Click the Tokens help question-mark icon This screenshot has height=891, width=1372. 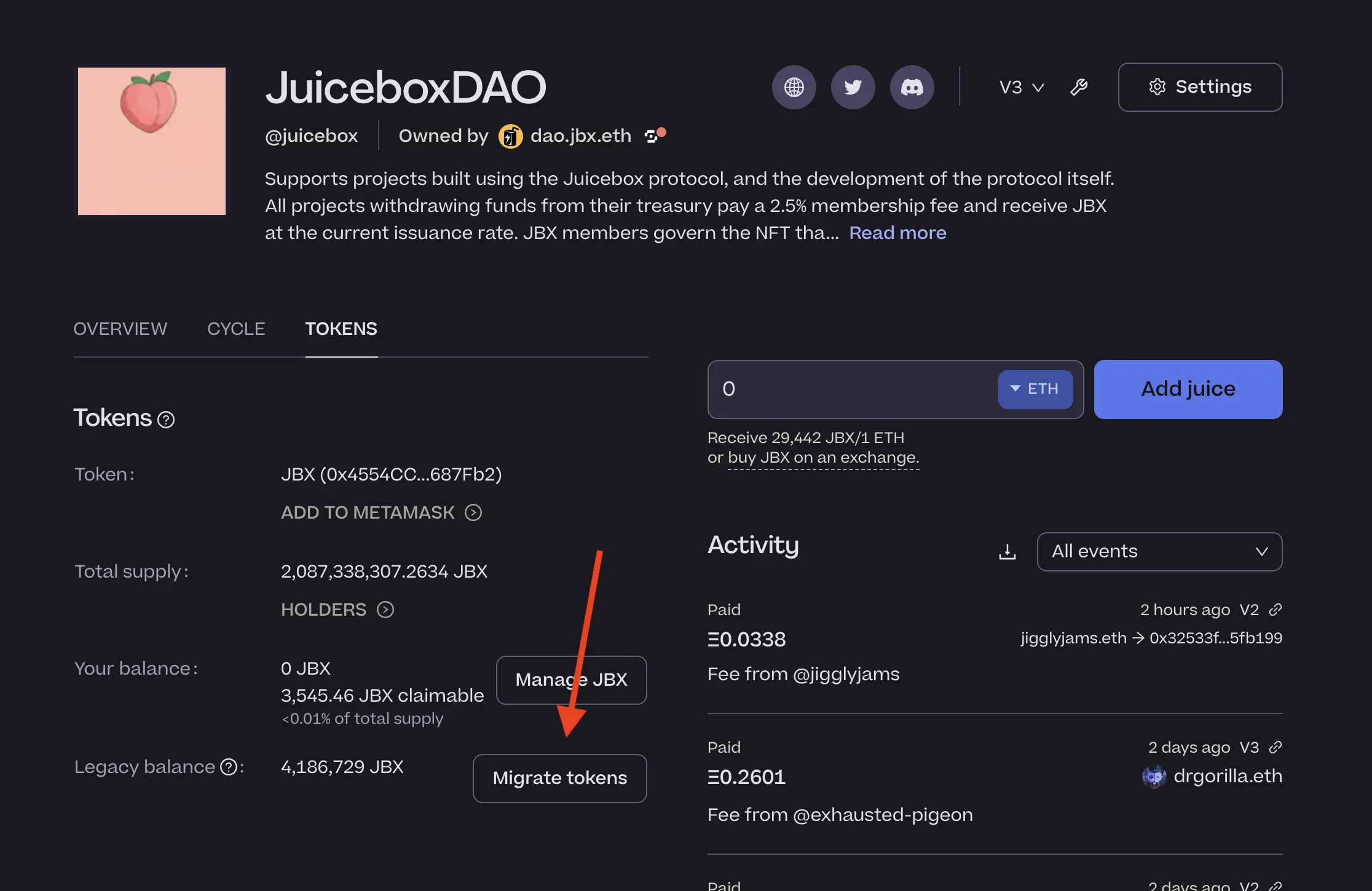tap(166, 420)
